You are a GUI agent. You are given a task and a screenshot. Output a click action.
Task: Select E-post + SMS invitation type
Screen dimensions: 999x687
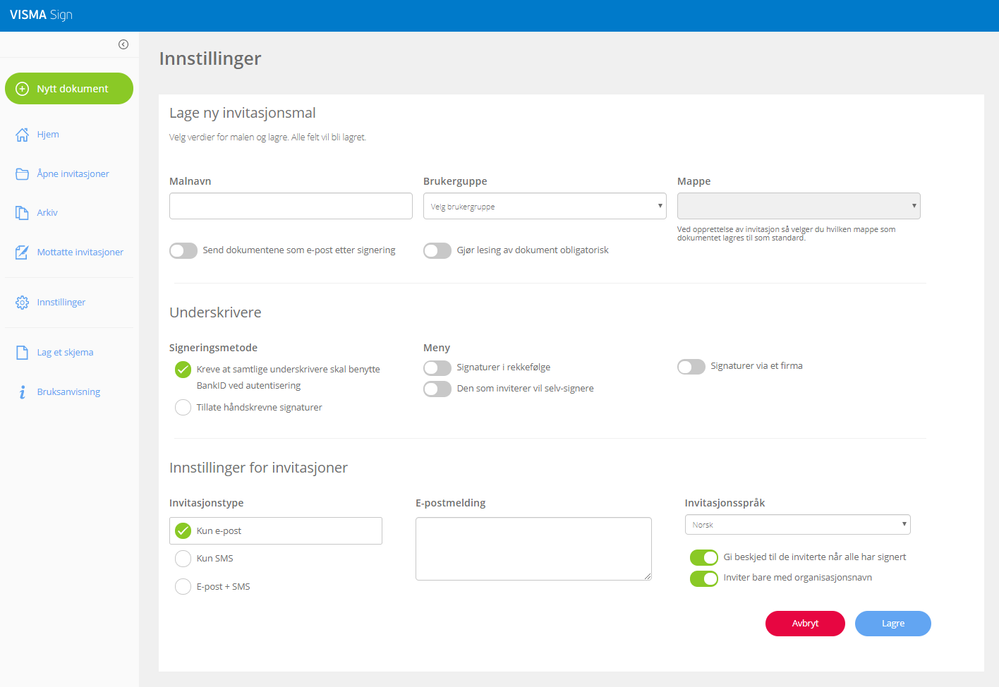tap(183, 586)
